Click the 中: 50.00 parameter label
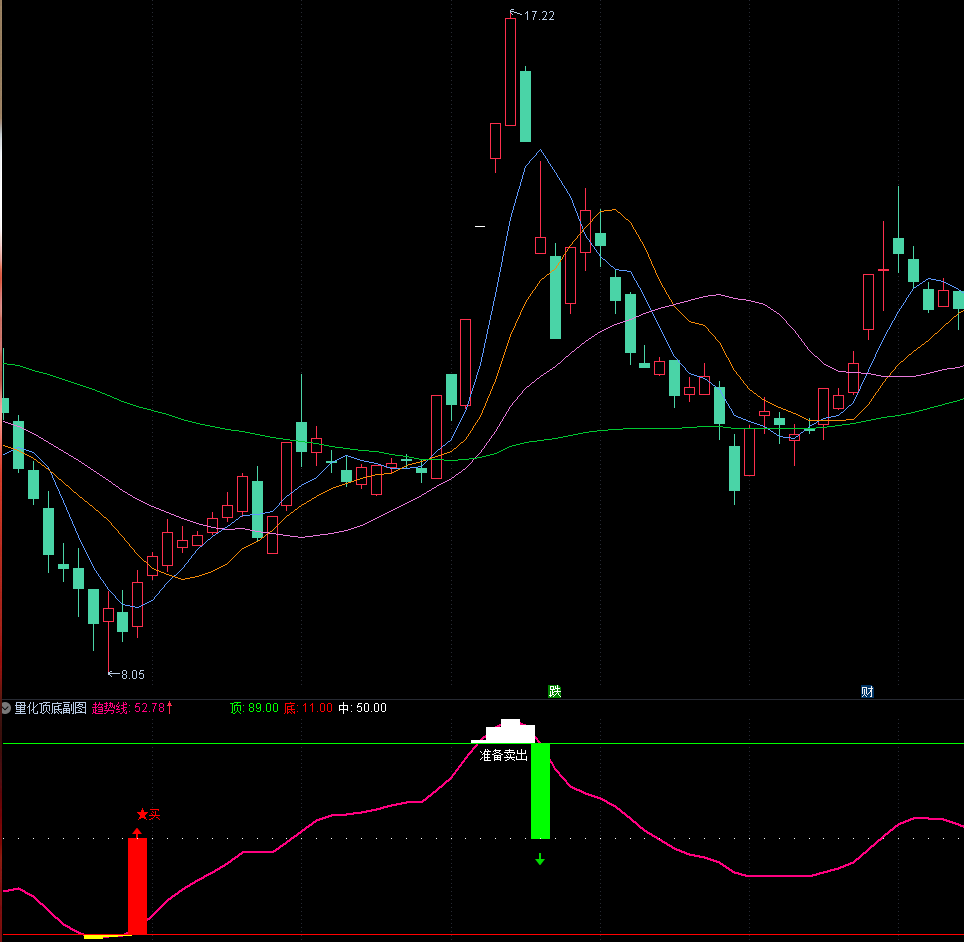This screenshot has height=942, width=964. coord(362,708)
